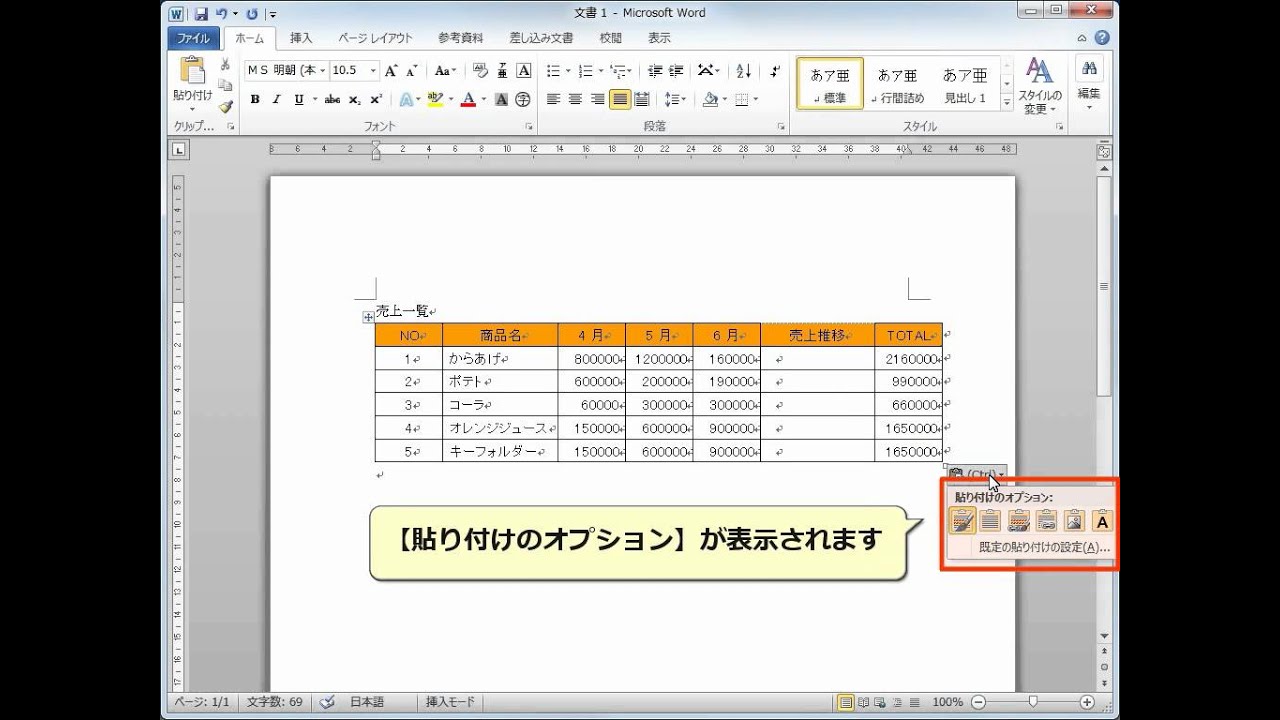Image resolution: width=1280 pixels, height=720 pixels.
Task: Click the Shrink Font icon
Action: coord(411,71)
